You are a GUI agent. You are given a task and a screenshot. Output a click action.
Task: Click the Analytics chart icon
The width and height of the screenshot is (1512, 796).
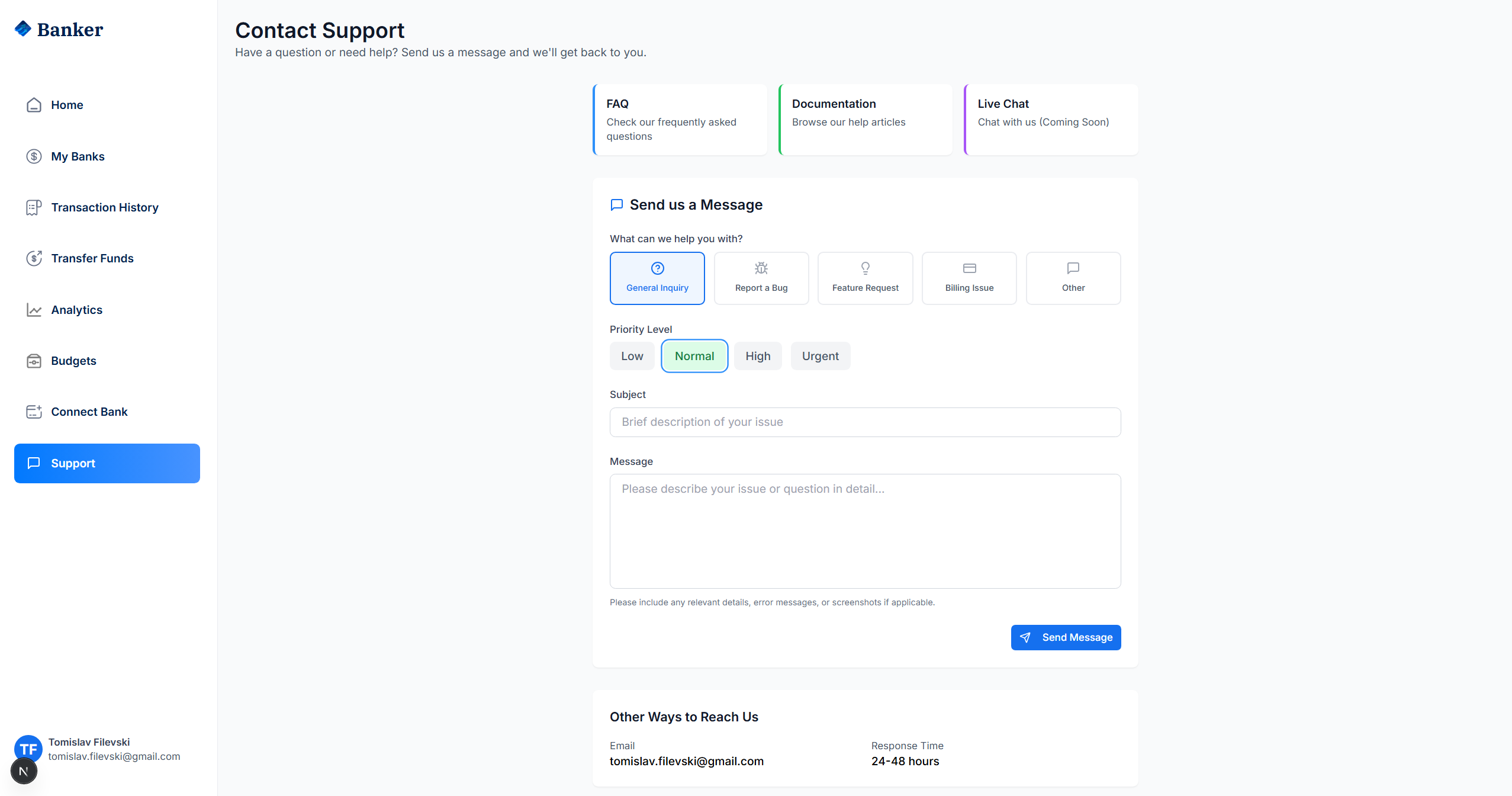[34, 310]
